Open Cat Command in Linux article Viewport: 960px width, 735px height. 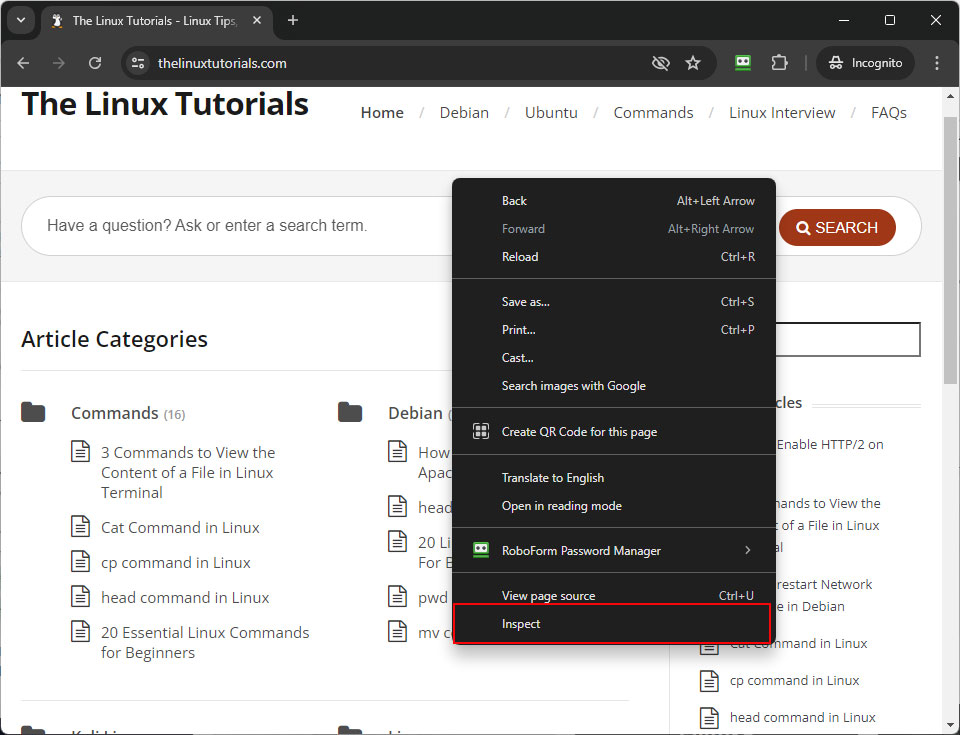(180, 528)
